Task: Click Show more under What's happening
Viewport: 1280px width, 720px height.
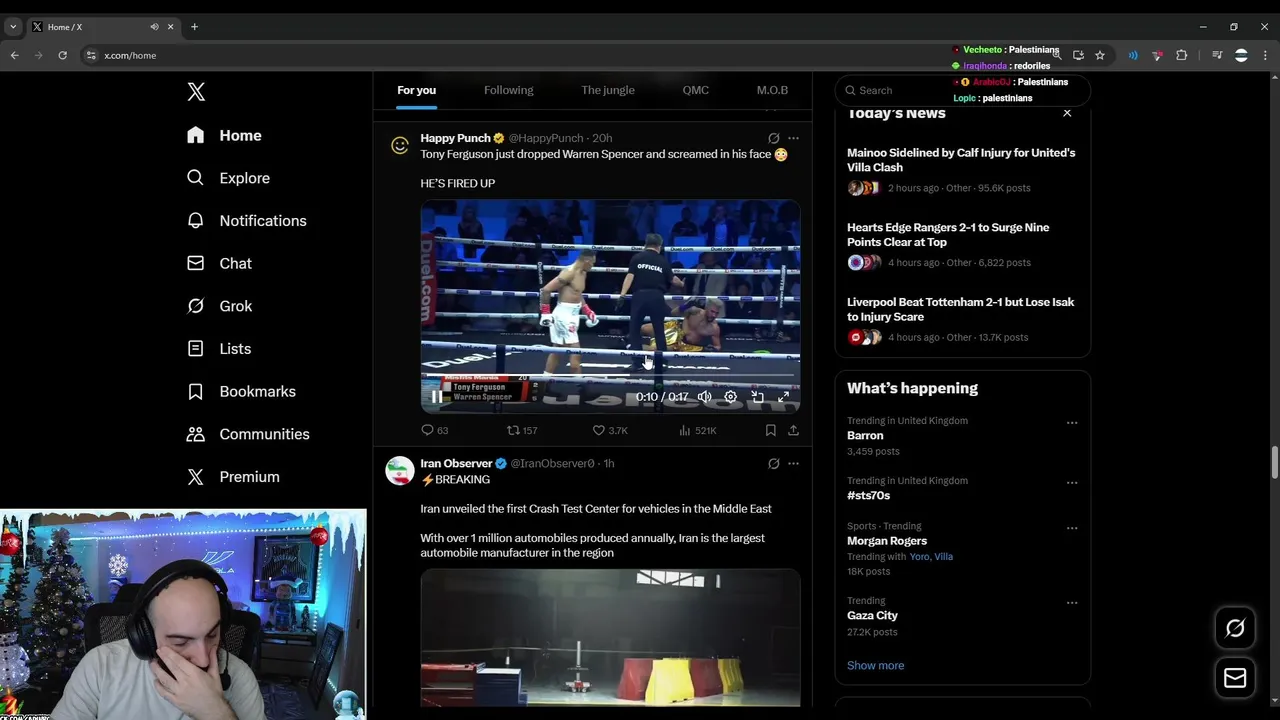Action: click(x=875, y=666)
